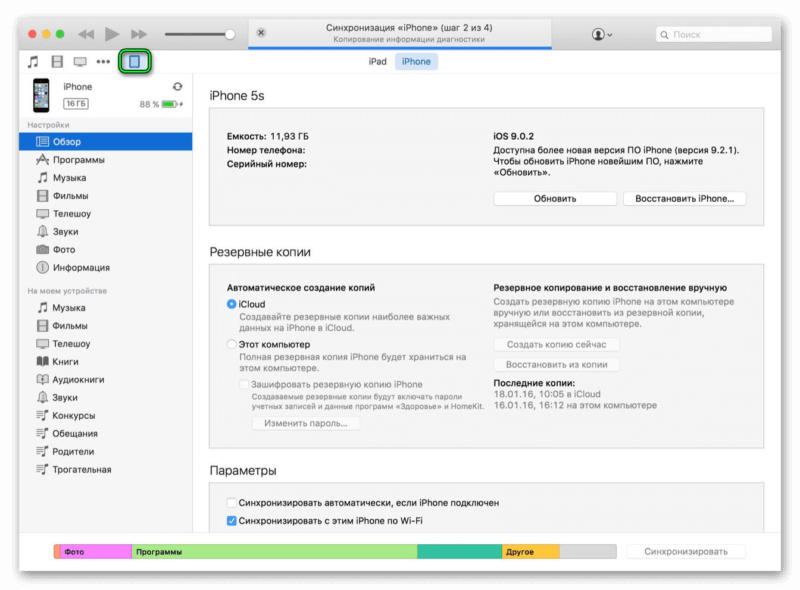
Task: Click Восстановить из копии button
Action: [x=556, y=364]
